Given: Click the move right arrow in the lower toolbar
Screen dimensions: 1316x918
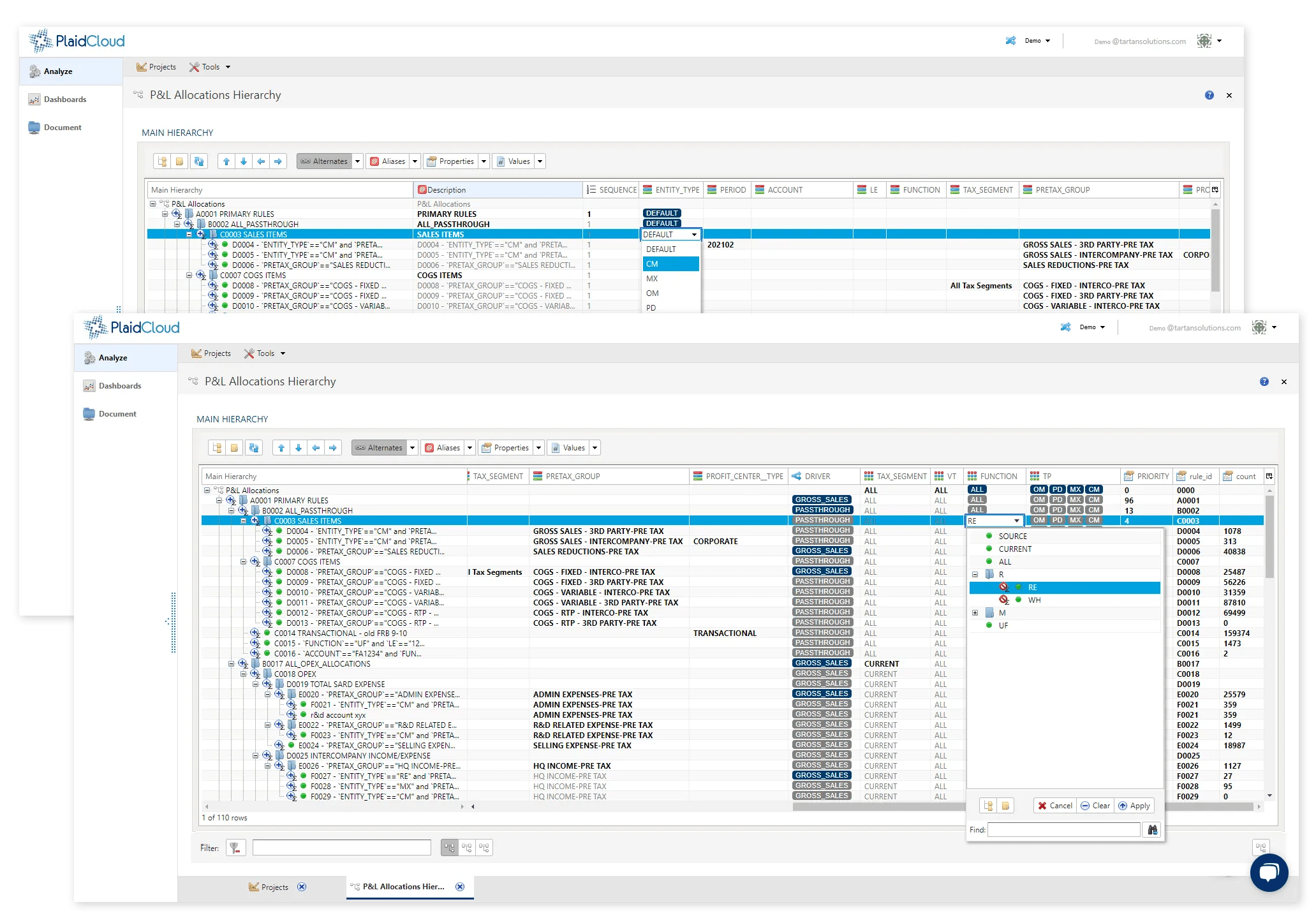Looking at the screenshot, I should (333, 448).
